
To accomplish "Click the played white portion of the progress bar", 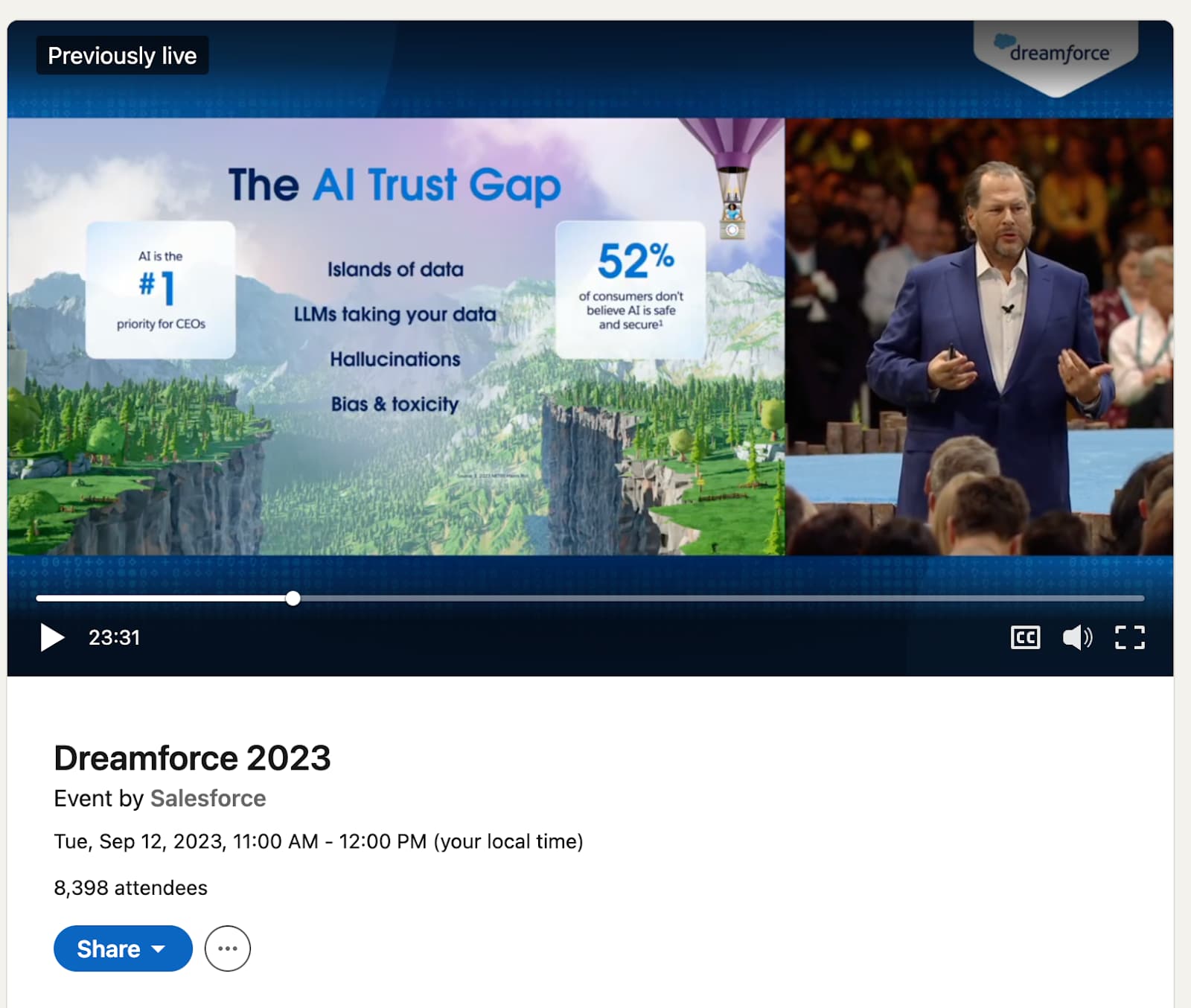I will pos(164,599).
